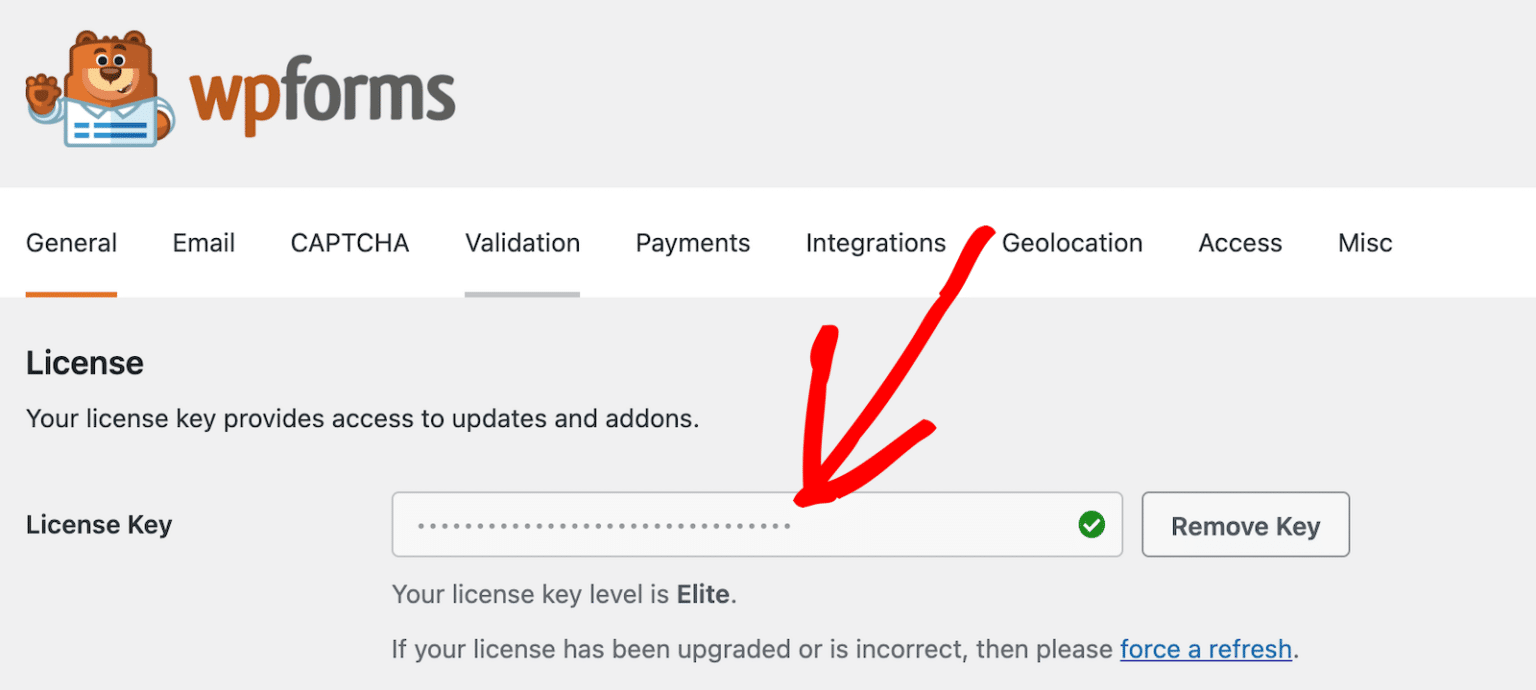This screenshot has width=1536, height=690.
Task: Switch to the Email settings tab
Action: point(203,243)
